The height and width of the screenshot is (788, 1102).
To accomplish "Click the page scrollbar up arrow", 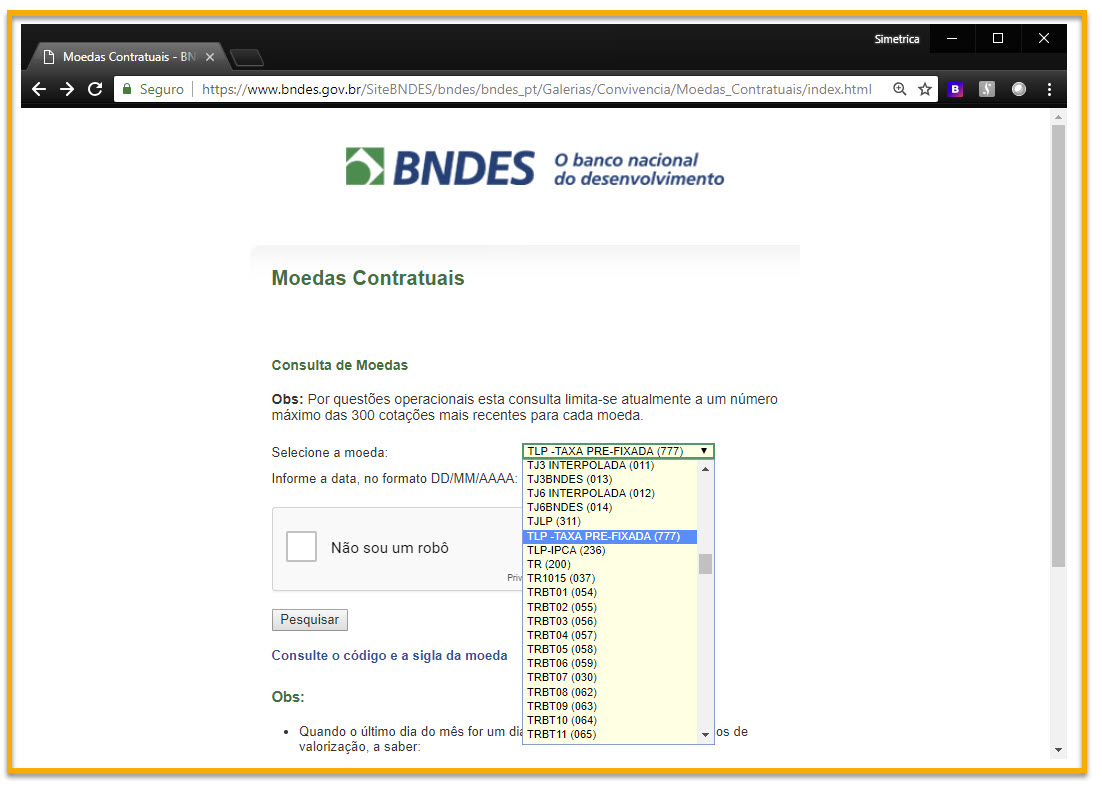I will pyautogui.click(x=1058, y=117).
